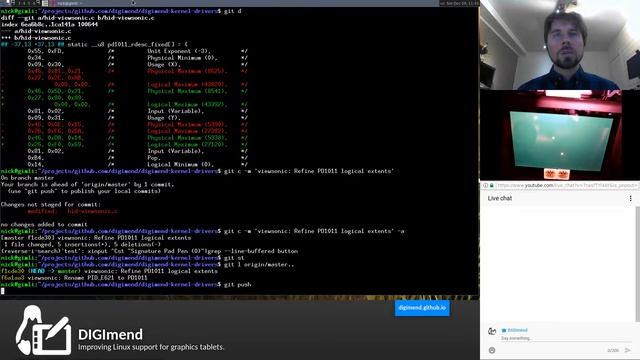Click 'modified: hid-viewsonic.c' red line in terminal

pos(72,211)
